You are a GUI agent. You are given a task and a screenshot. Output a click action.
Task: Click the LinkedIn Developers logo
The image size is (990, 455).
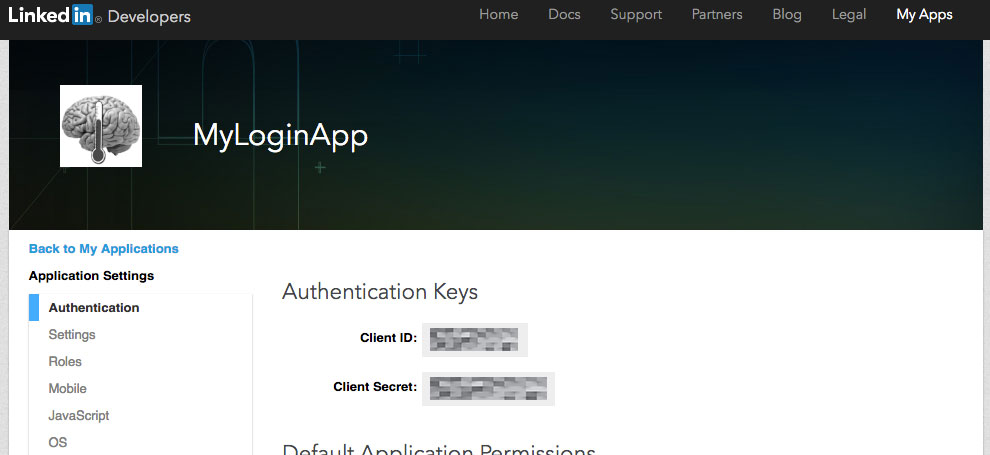pyautogui.click(x=99, y=15)
